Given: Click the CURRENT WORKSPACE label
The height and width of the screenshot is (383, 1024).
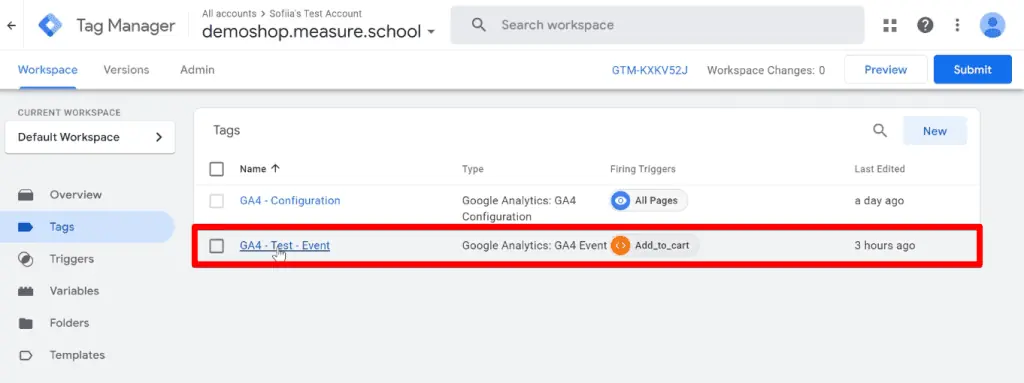Looking at the screenshot, I should coord(69,112).
